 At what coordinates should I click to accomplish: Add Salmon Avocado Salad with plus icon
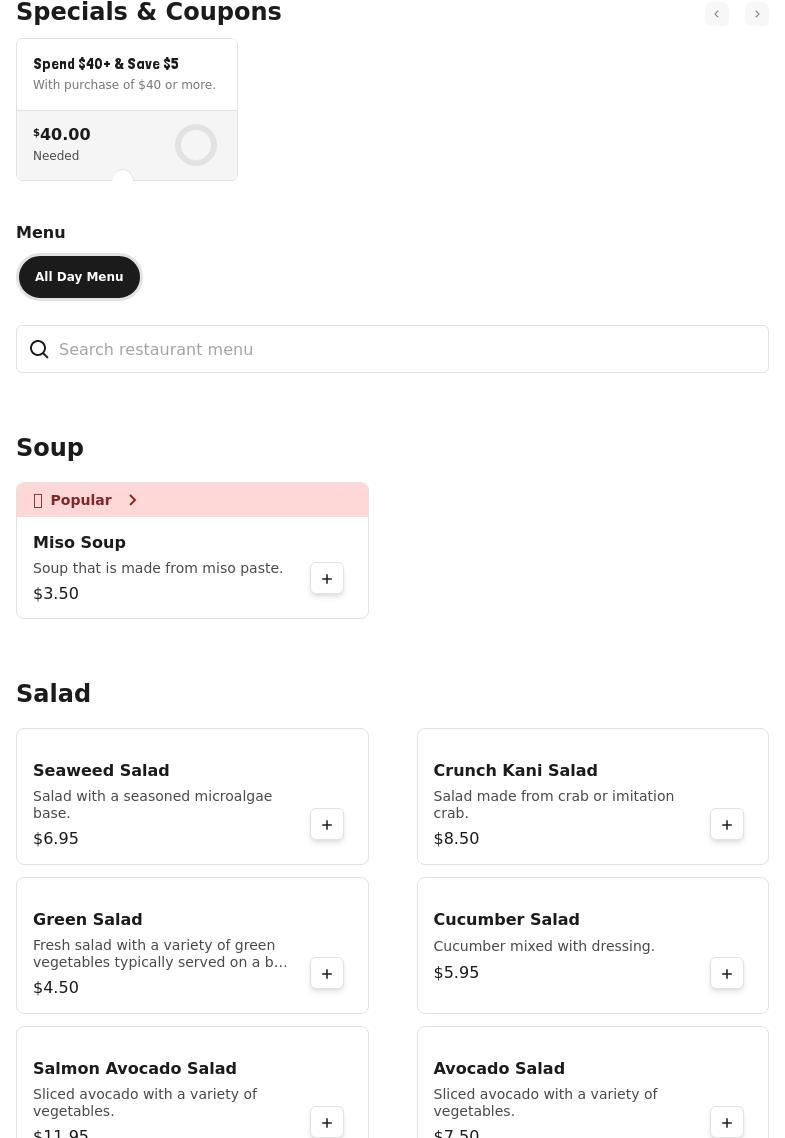(x=327, y=1123)
